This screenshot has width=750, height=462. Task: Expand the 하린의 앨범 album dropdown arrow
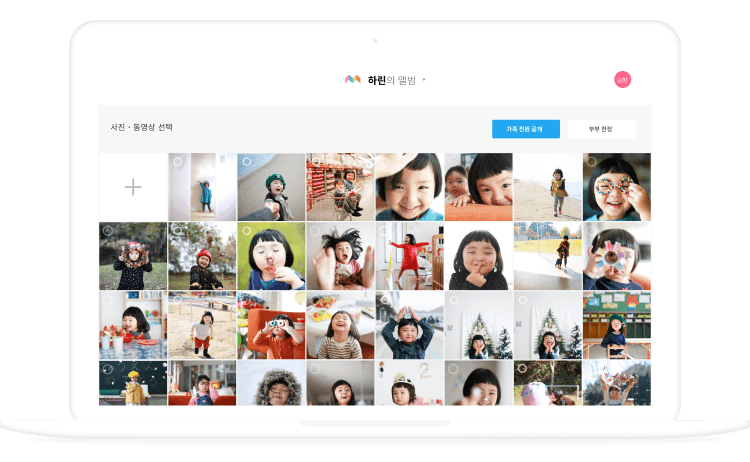[424, 80]
